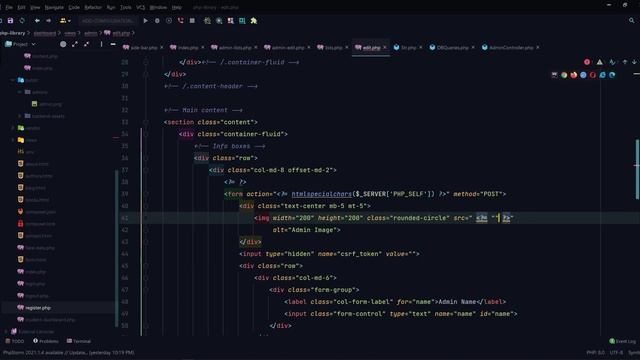Click the PHP language level in status bar
Image resolution: width=640 pixels, height=360 pixels.
click(596, 353)
